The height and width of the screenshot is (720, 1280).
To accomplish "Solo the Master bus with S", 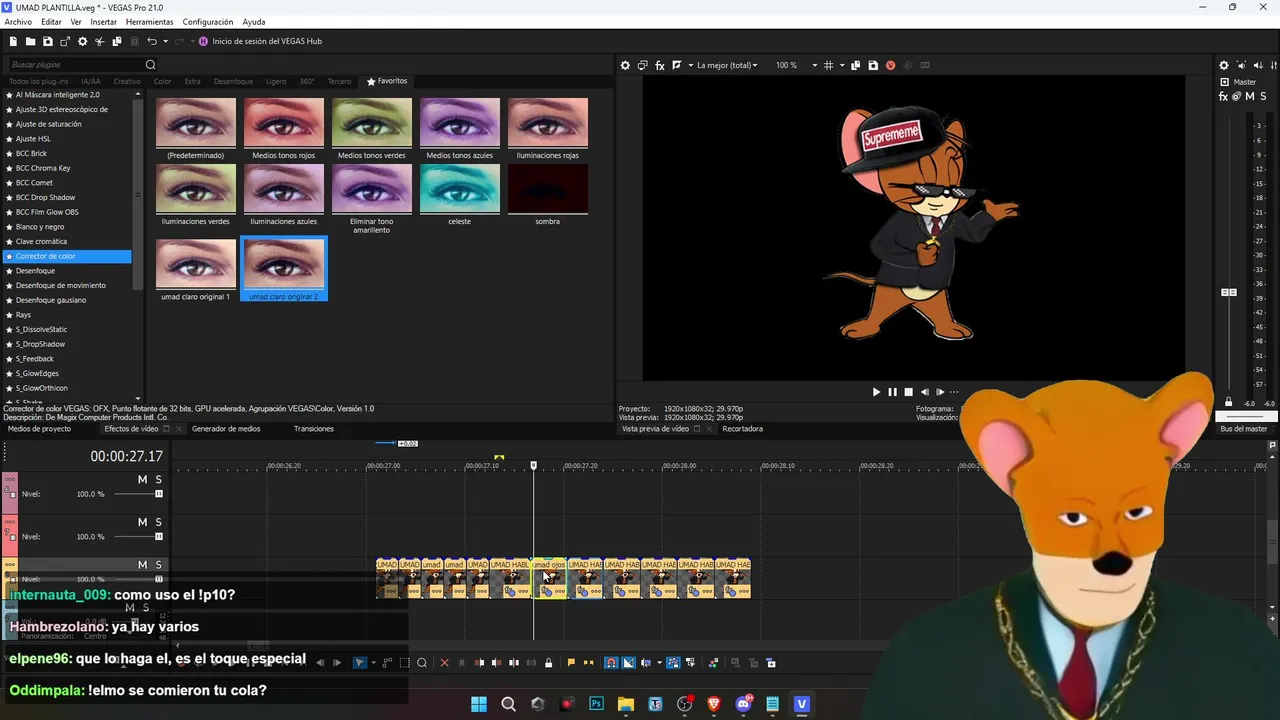I will point(1264,97).
